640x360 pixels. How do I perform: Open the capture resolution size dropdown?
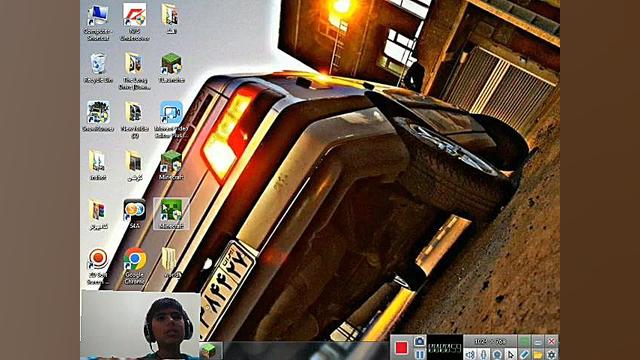490,341
